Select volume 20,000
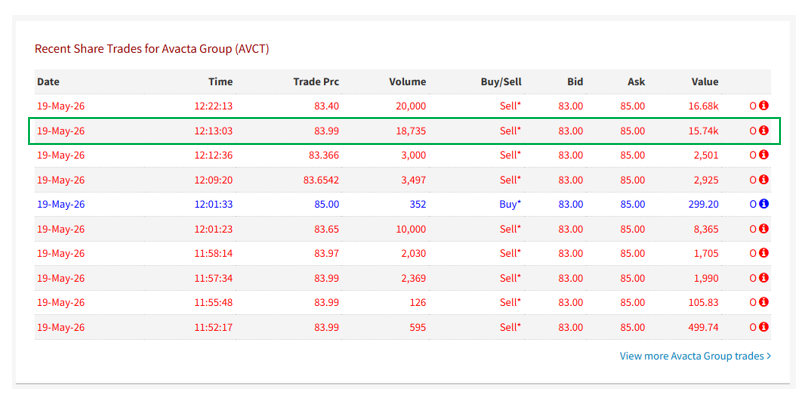 411,106
